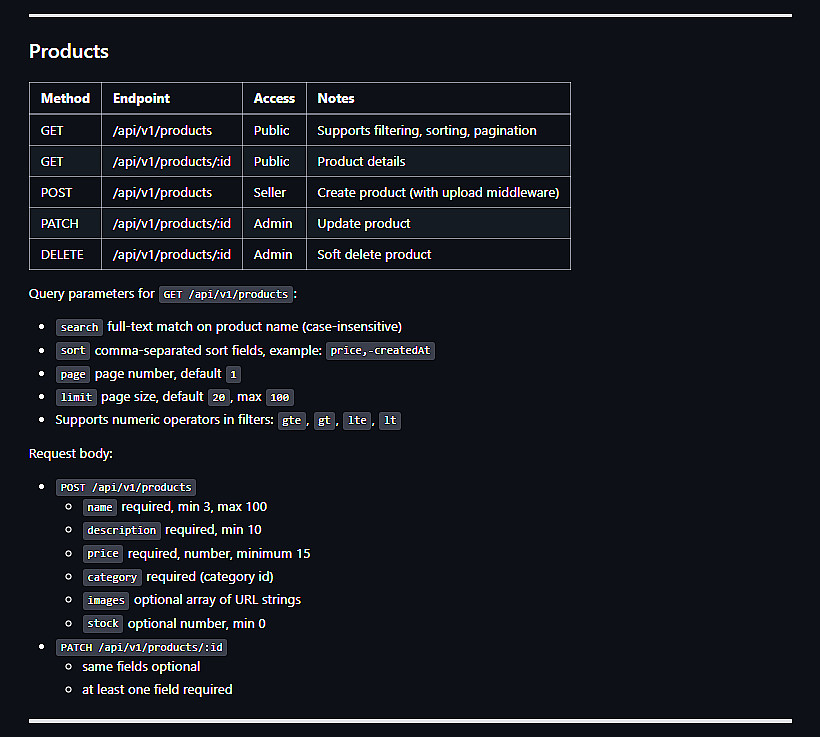Click the "category" field code tag
The image size is (820, 737).
[112, 578]
